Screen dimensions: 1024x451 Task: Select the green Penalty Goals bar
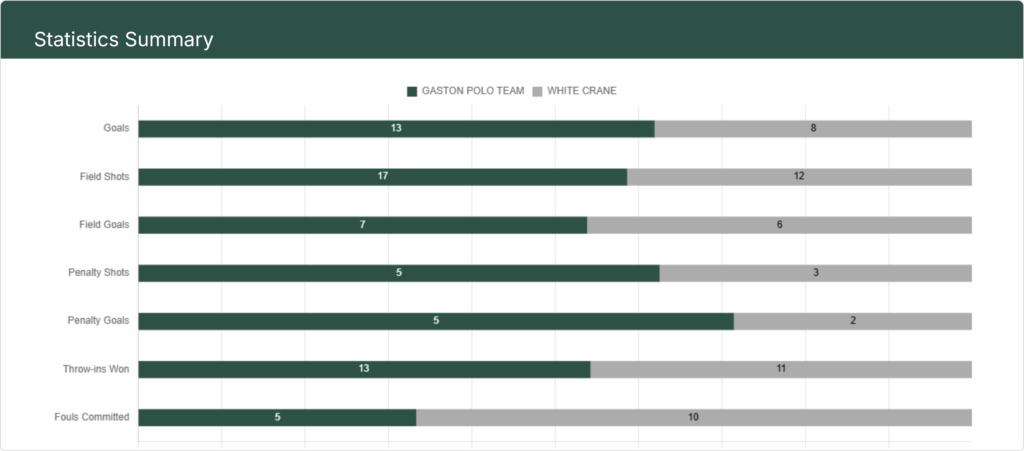coord(436,321)
